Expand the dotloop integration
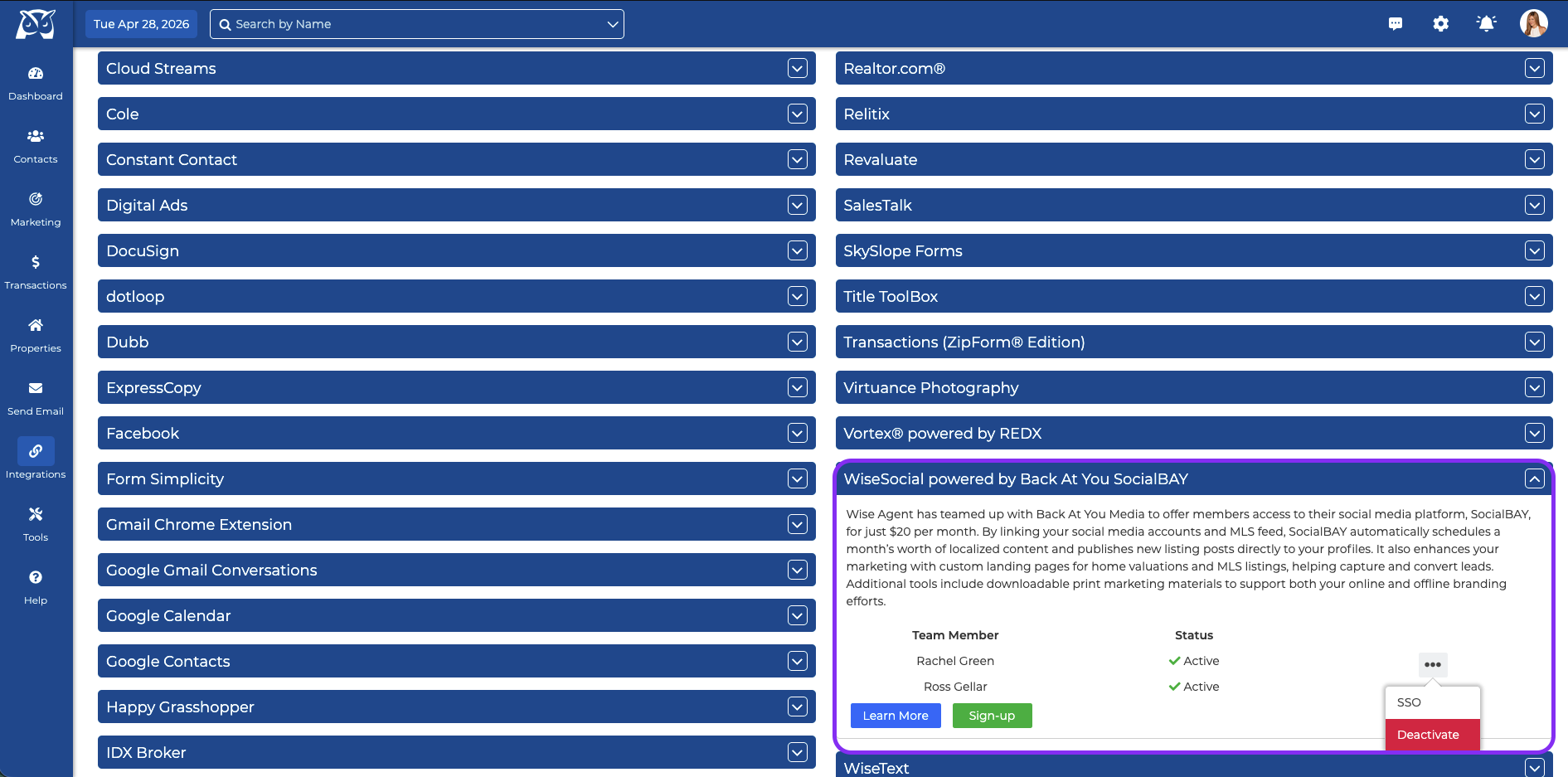Image resolution: width=1568 pixels, height=777 pixels. 798,296
